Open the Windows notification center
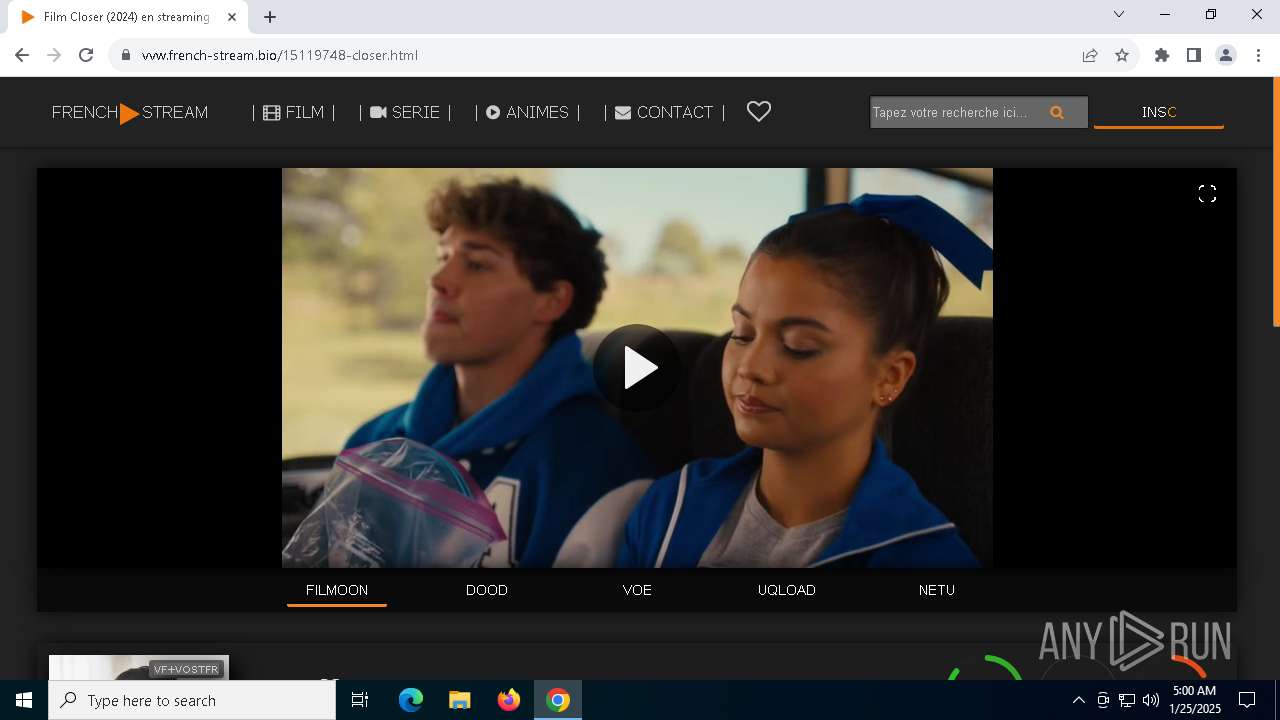 click(1247, 700)
